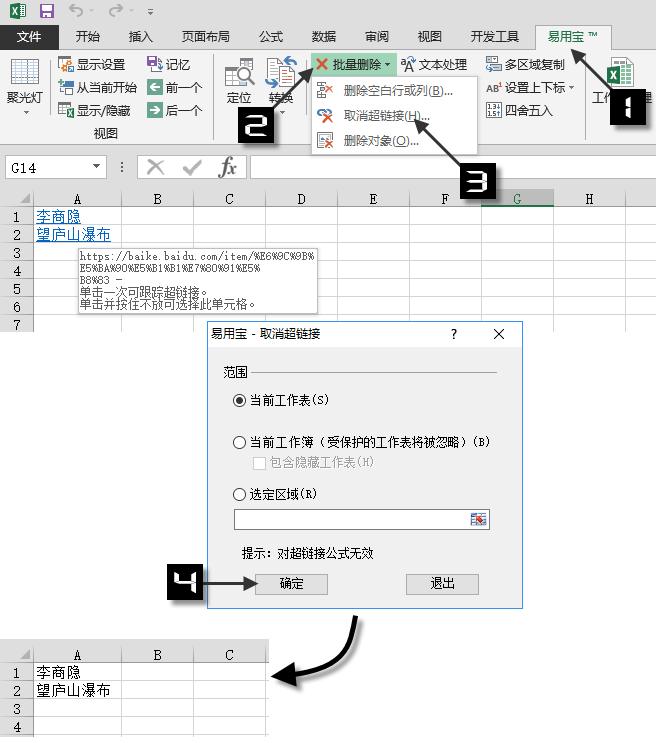Switch to the 开发工具 tab
Screen dimensions: 656x743
pyautogui.click(x=494, y=36)
